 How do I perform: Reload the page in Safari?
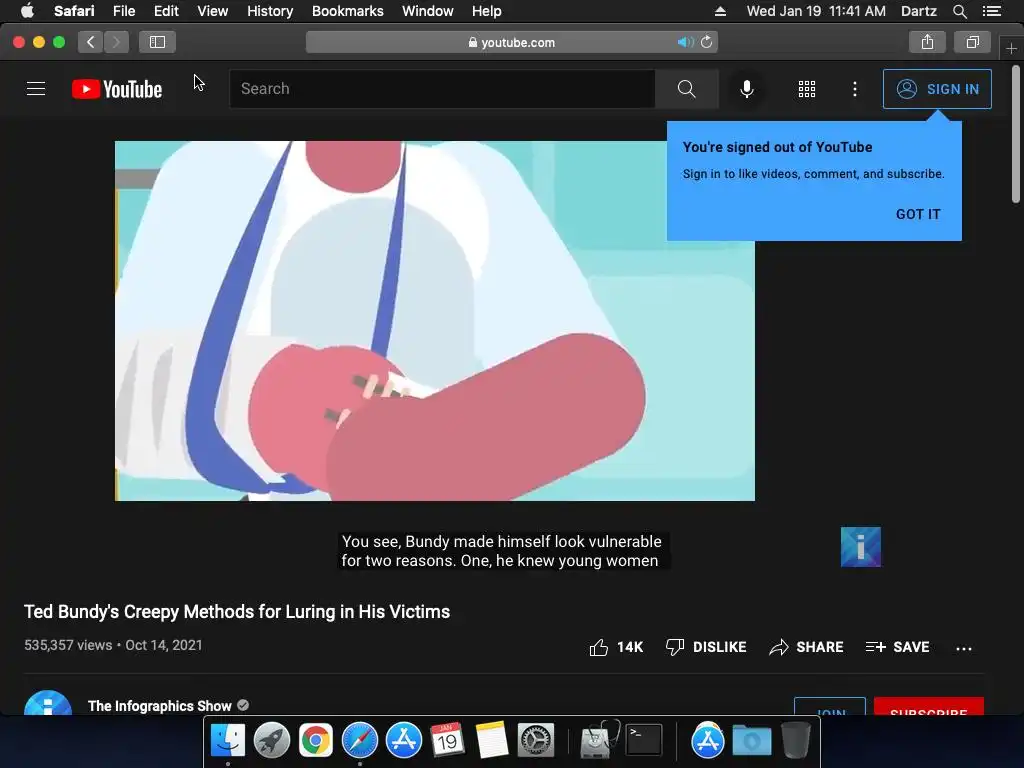[707, 42]
